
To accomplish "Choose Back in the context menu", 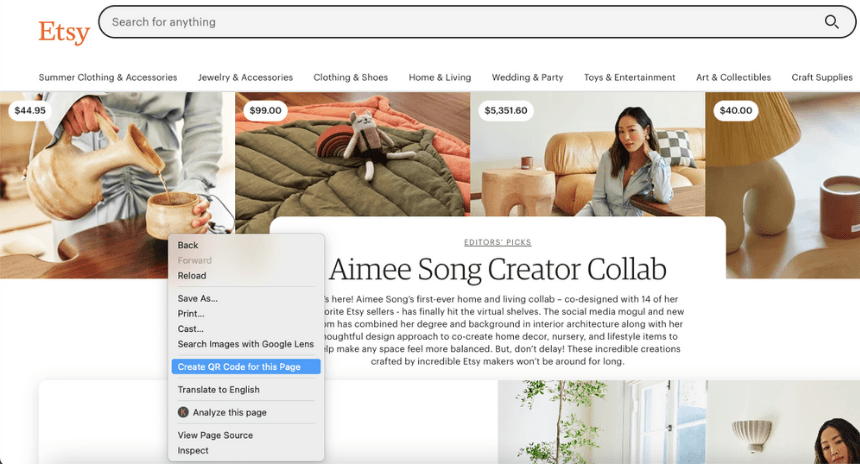I will click(246, 245).
